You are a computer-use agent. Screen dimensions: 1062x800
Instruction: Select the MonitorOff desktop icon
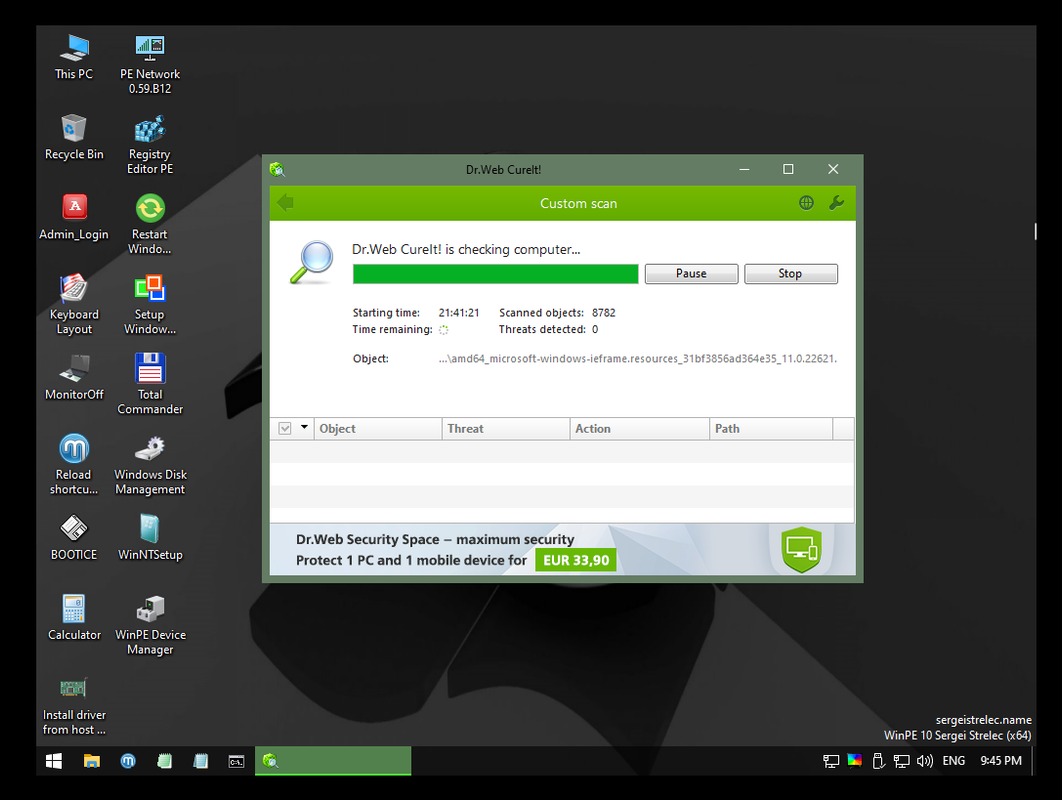(x=74, y=378)
